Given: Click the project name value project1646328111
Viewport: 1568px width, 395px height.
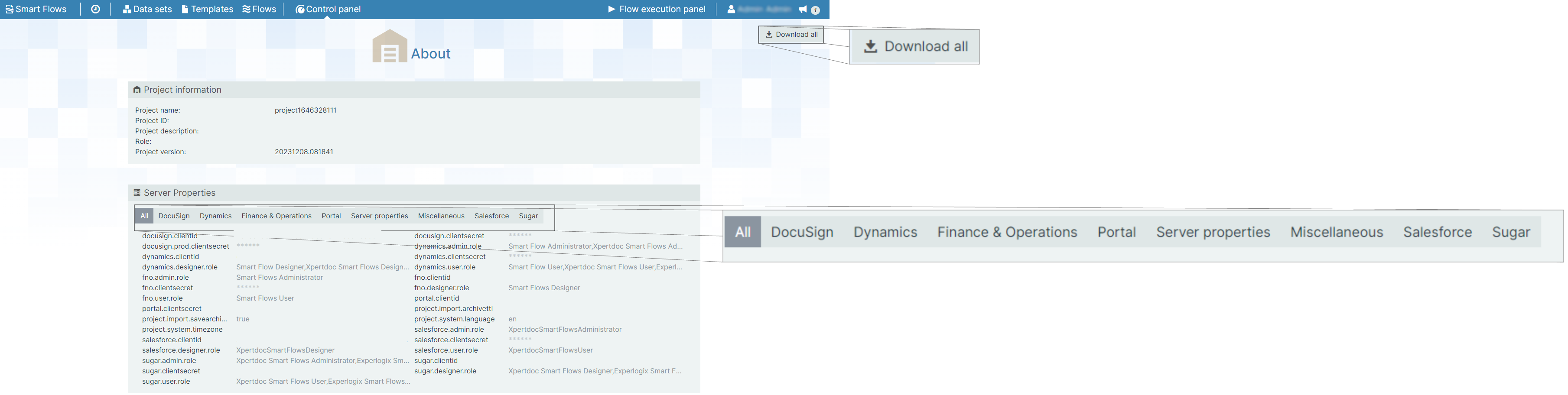Looking at the screenshot, I should (x=306, y=111).
